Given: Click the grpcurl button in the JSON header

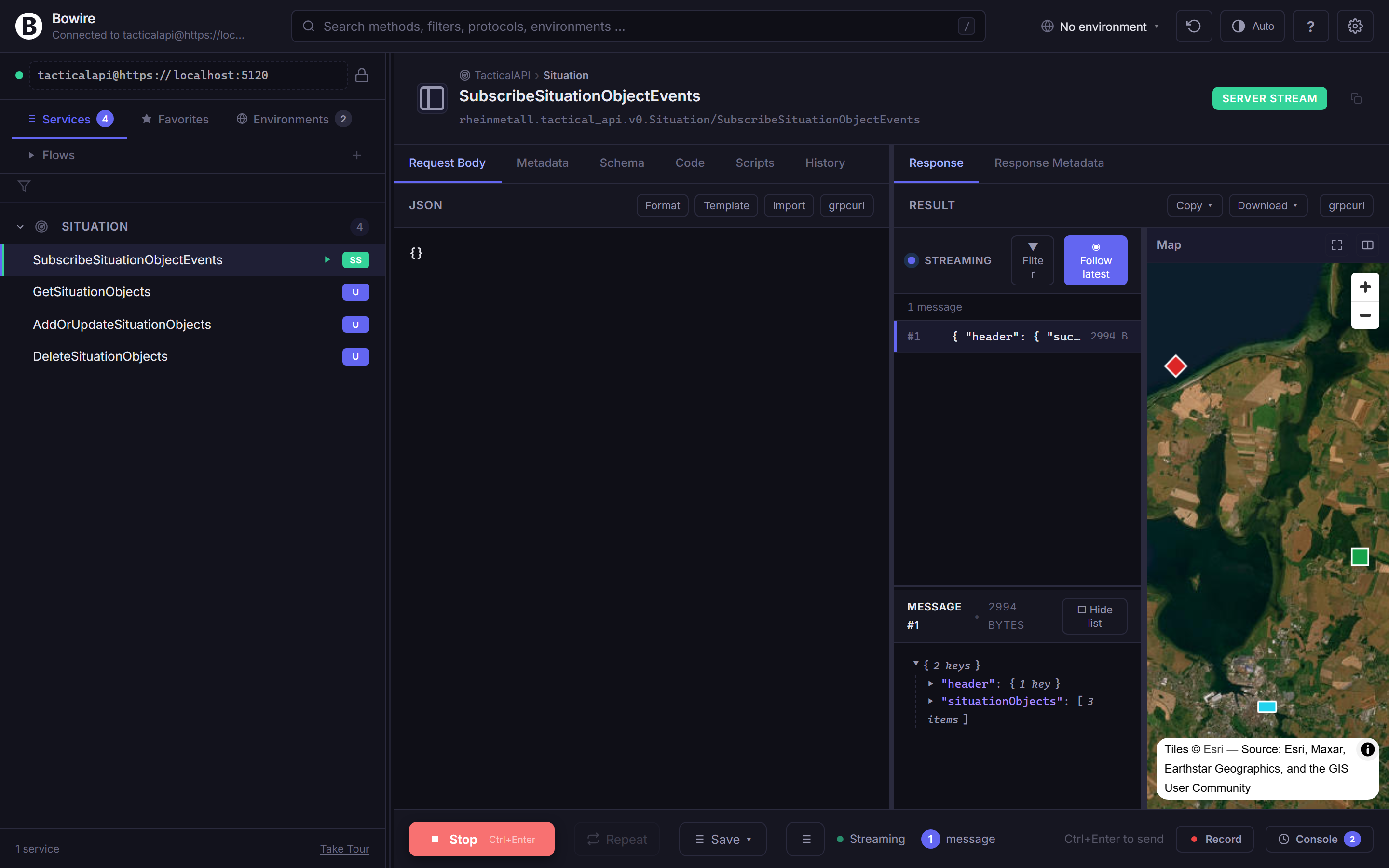Looking at the screenshot, I should (846, 205).
